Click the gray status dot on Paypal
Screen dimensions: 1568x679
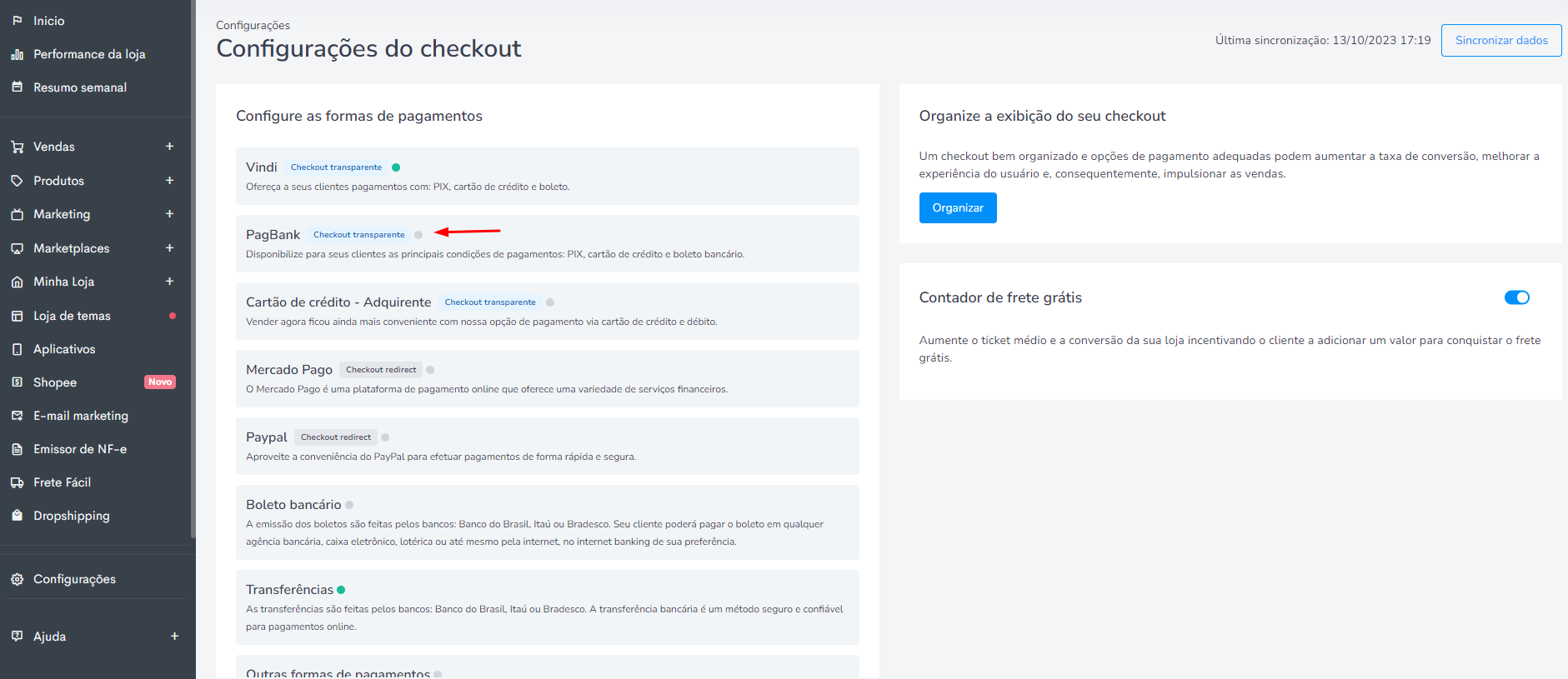(x=385, y=437)
